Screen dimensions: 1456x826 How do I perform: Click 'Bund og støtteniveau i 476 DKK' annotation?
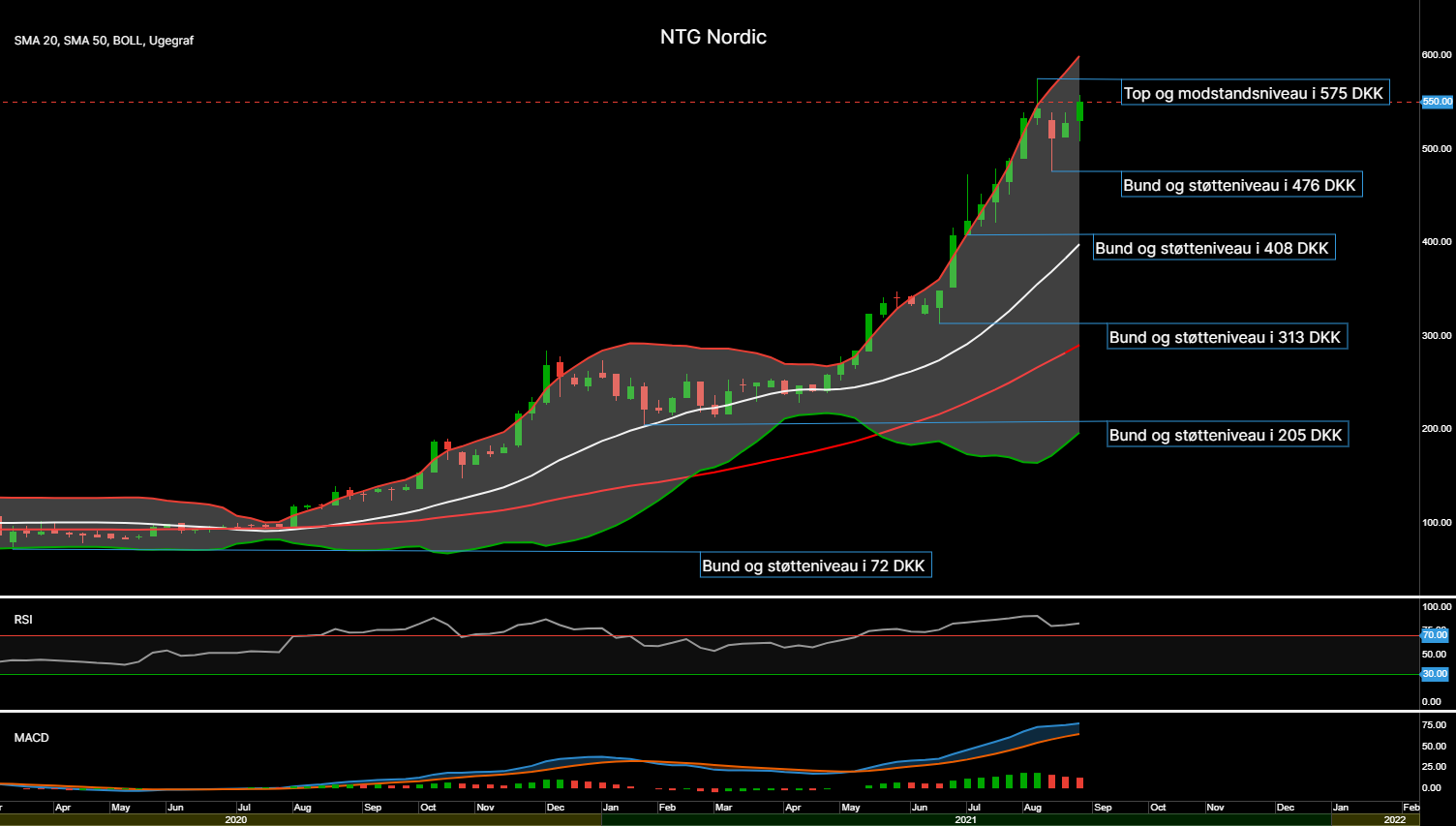(x=1240, y=185)
